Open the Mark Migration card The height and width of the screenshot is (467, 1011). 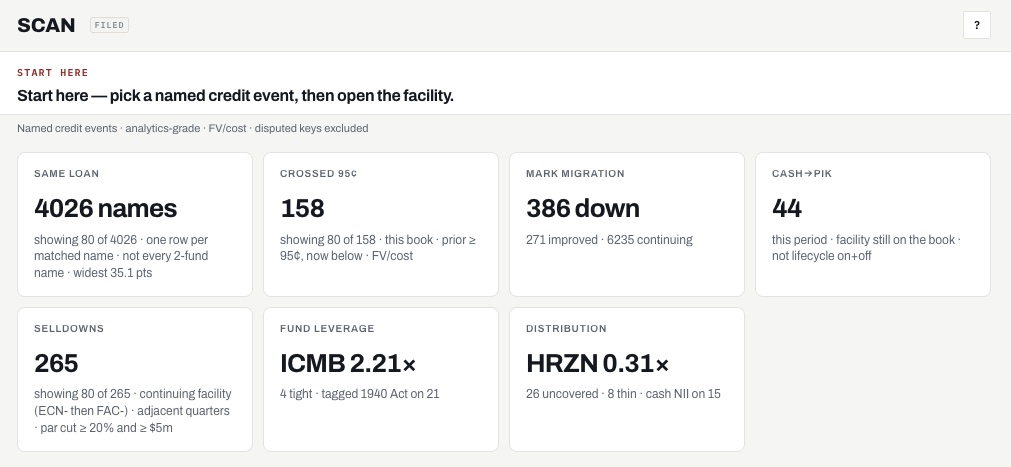[627, 224]
